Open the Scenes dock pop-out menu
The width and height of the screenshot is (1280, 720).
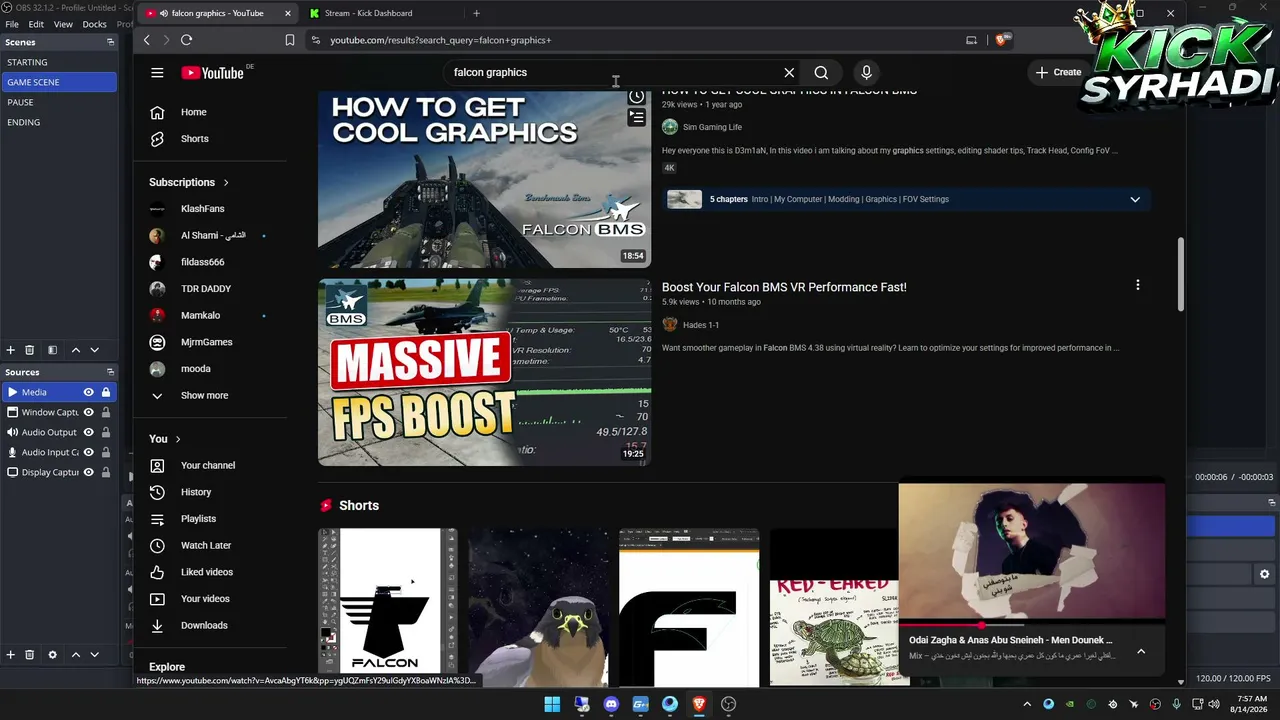click(x=110, y=42)
